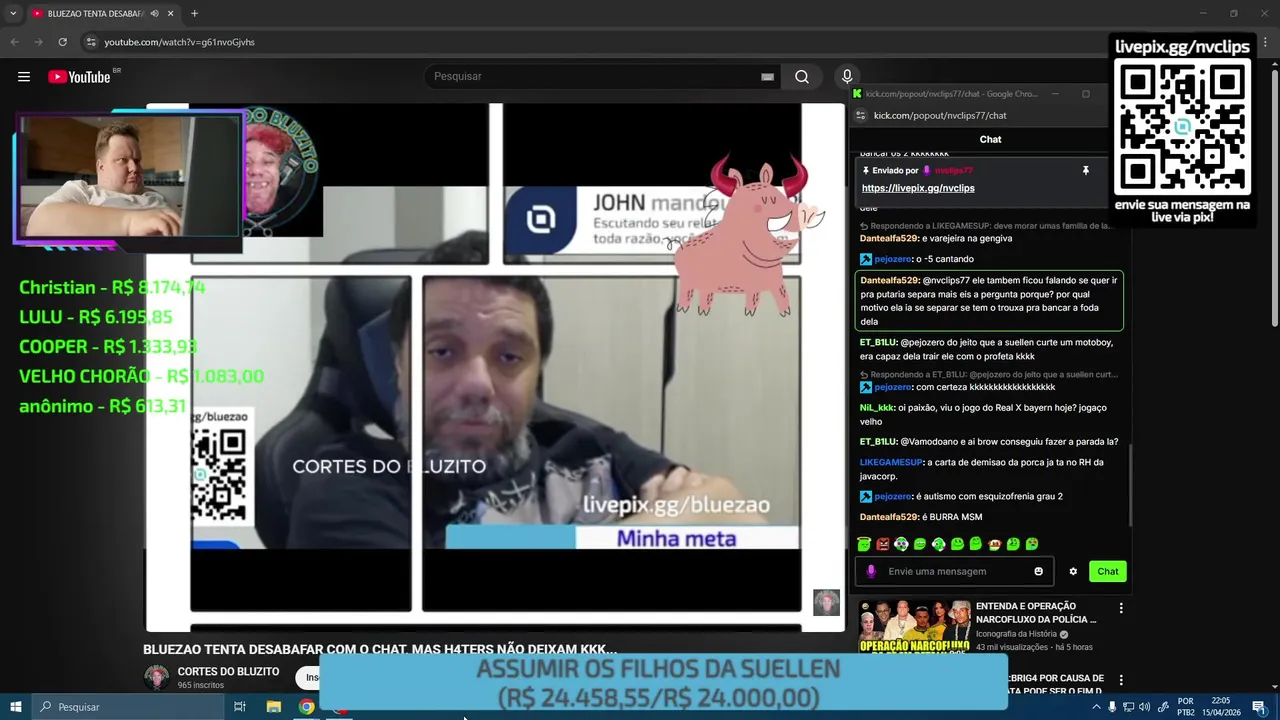The width and height of the screenshot is (1280, 720).
Task: Open CORTES DO BLUZITO channel name
Action: [228, 672]
